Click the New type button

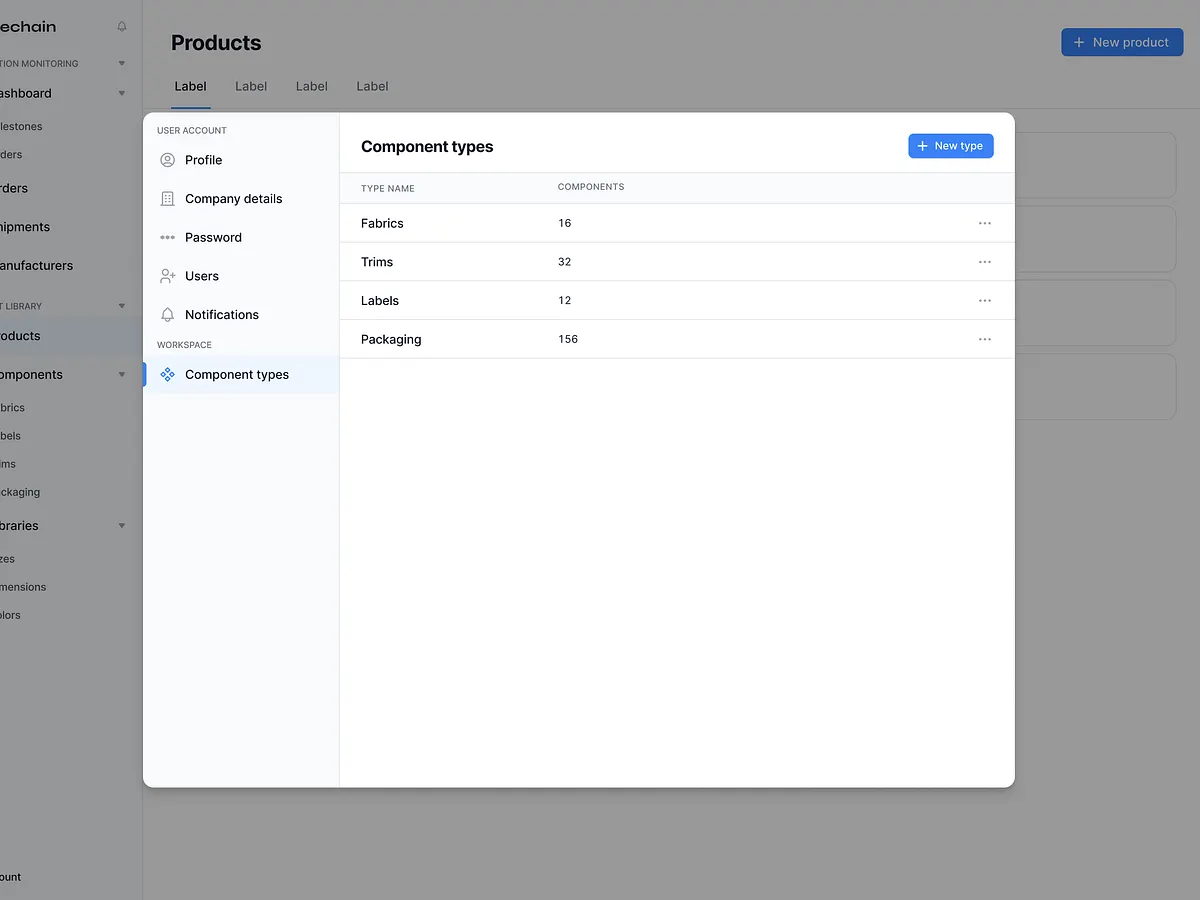tap(951, 146)
